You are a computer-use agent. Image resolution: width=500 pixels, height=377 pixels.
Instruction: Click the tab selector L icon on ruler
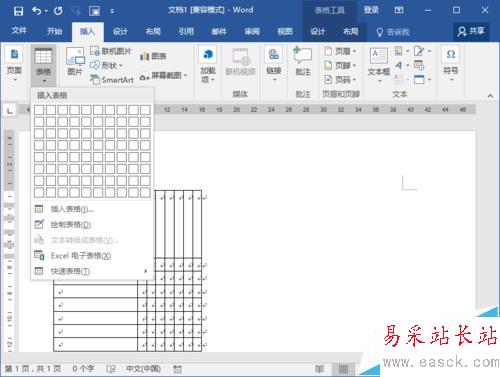pos(10,110)
